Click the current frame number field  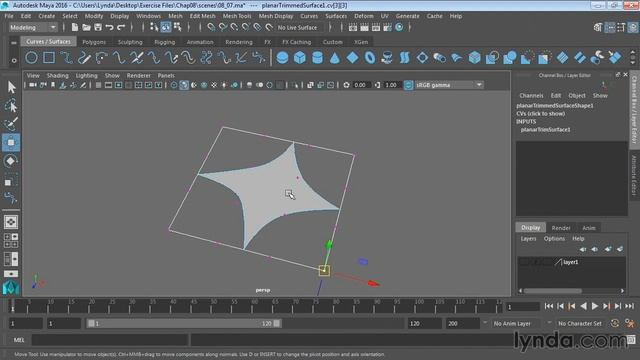(x=522, y=306)
